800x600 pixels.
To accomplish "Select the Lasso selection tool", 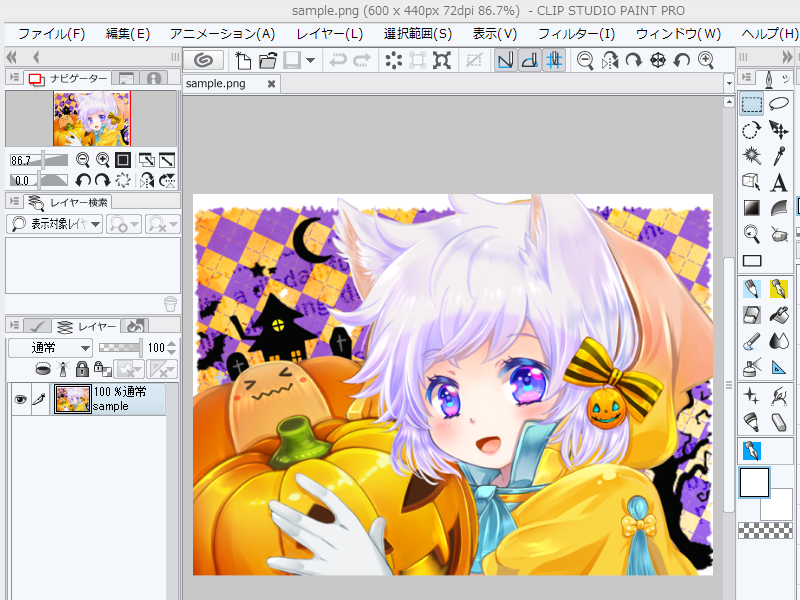I will point(779,104).
